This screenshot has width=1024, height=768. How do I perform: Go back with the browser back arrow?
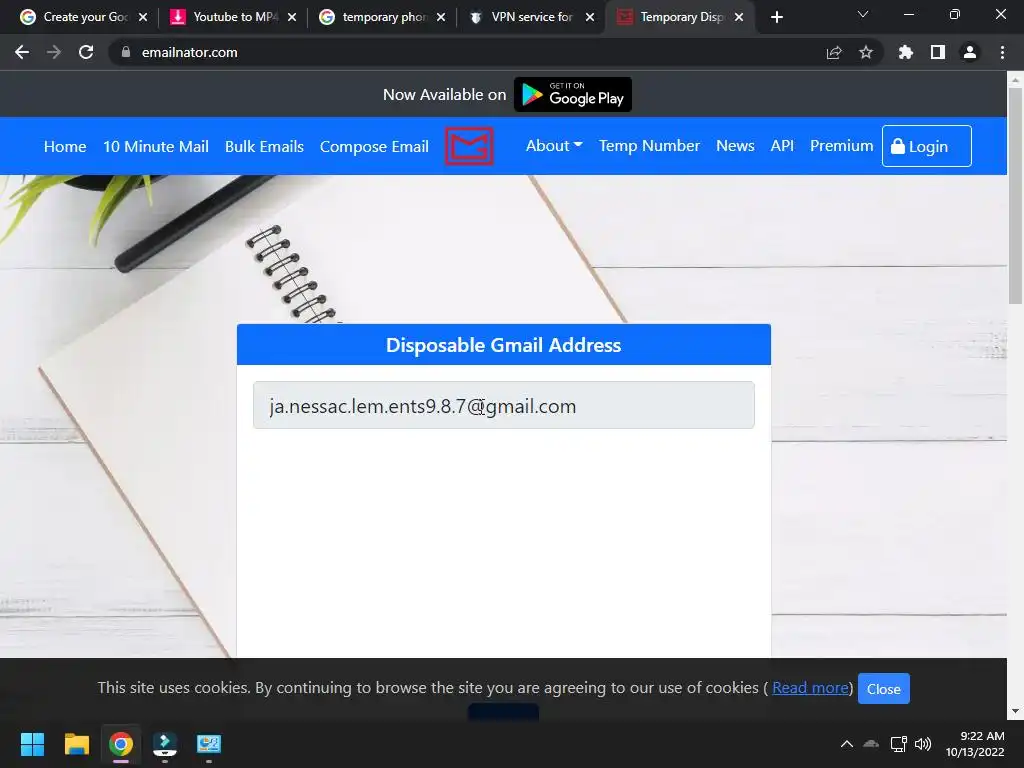click(22, 52)
